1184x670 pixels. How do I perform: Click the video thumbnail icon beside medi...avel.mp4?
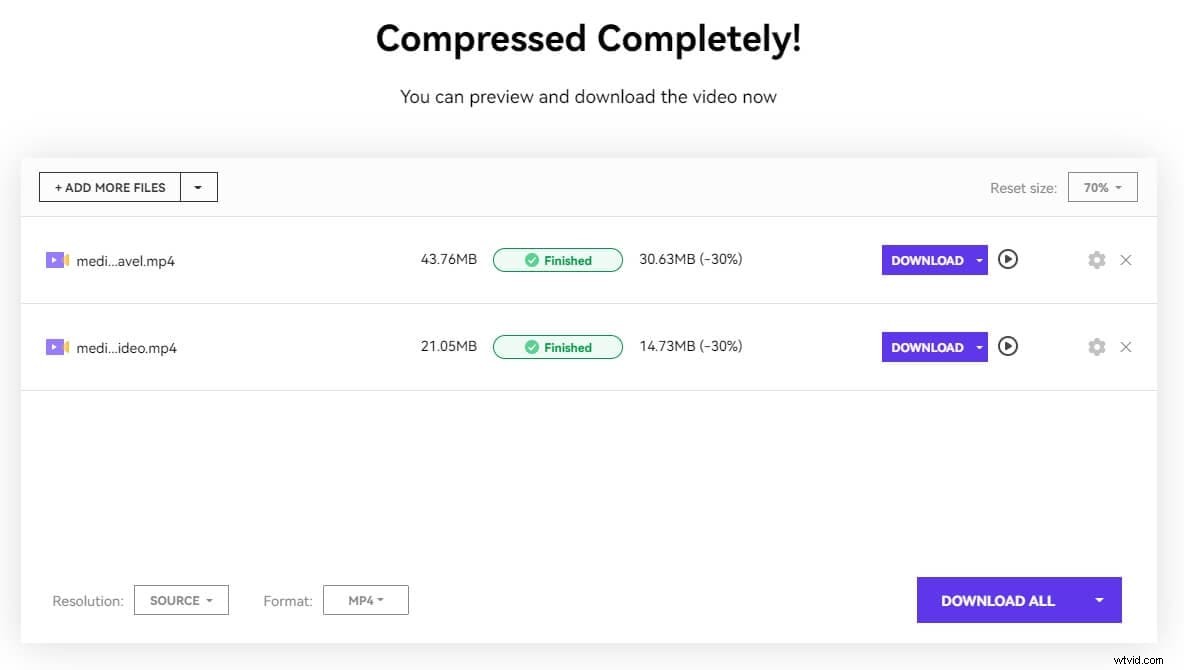(x=58, y=260)
